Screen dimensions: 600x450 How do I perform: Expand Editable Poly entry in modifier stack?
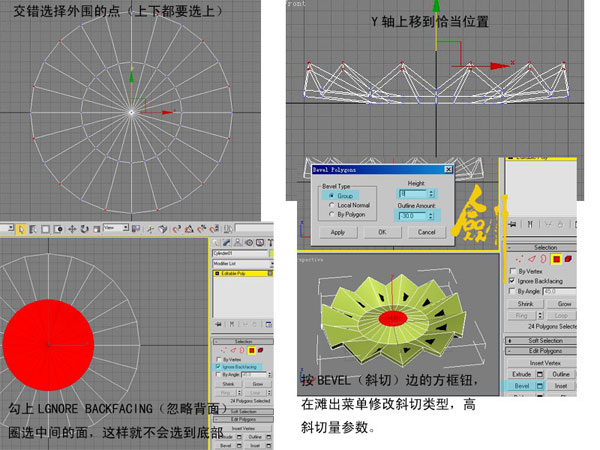[x=217, y=274]
